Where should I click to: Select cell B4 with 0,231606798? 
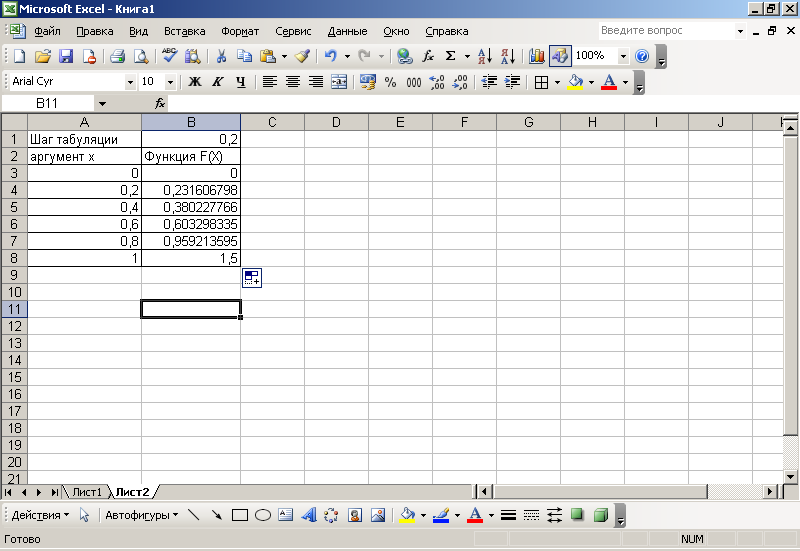coord(191,190)
